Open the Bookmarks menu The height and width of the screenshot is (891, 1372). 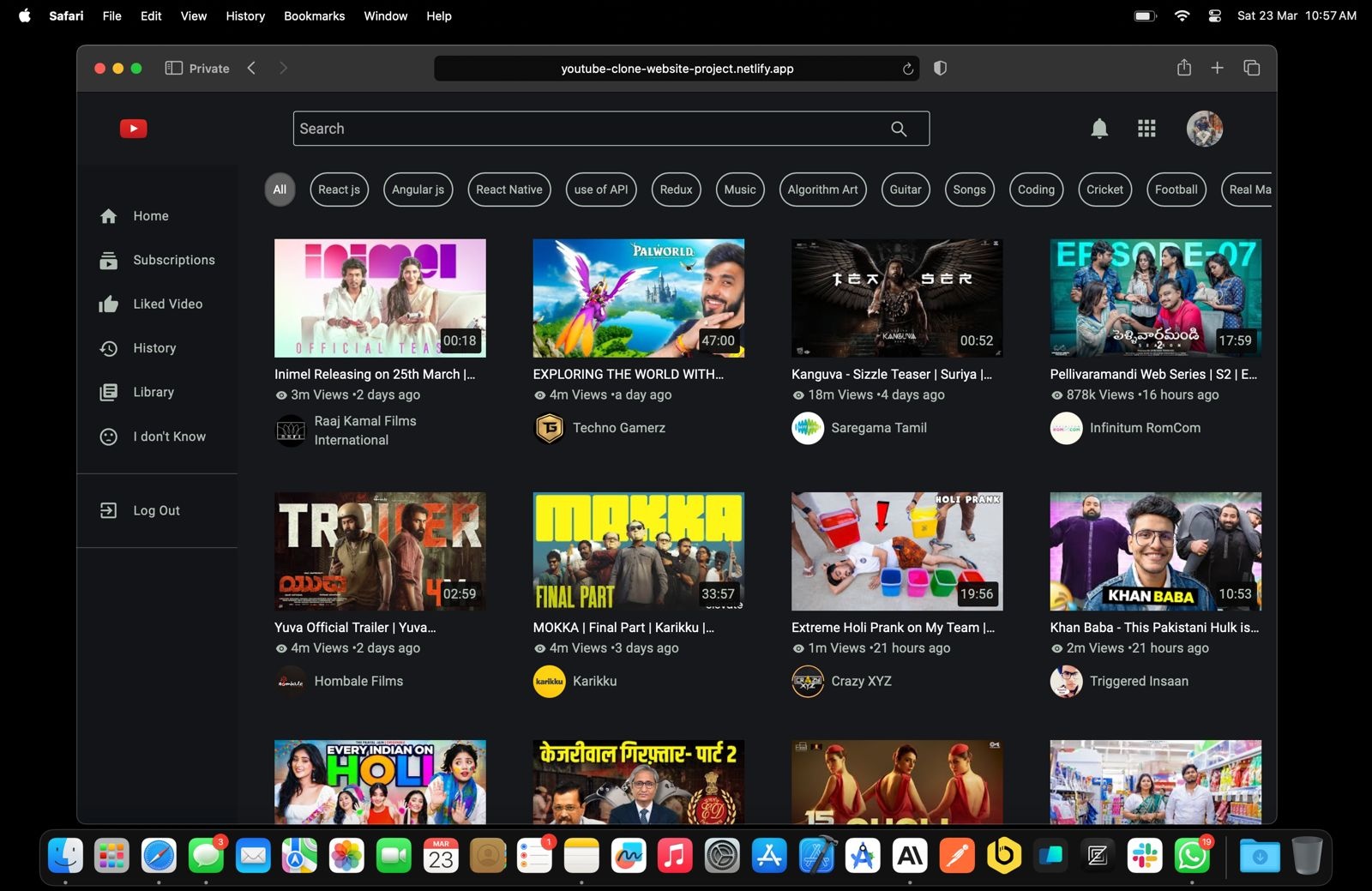tap(314, 15)
